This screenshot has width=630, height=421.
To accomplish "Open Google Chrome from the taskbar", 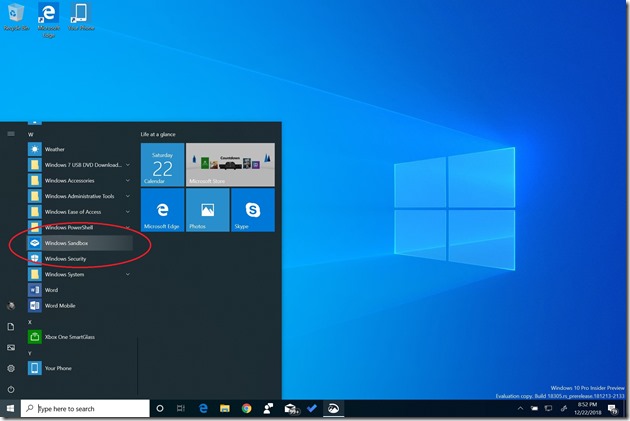I will coord(246,409).
